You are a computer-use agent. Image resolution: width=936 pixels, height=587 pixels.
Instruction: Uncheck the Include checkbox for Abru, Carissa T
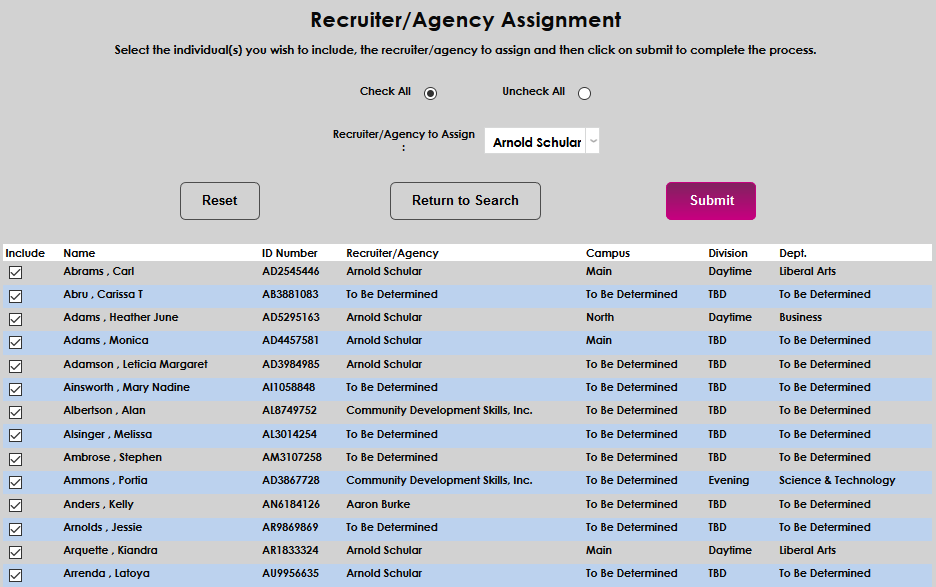tap(15, 295)
